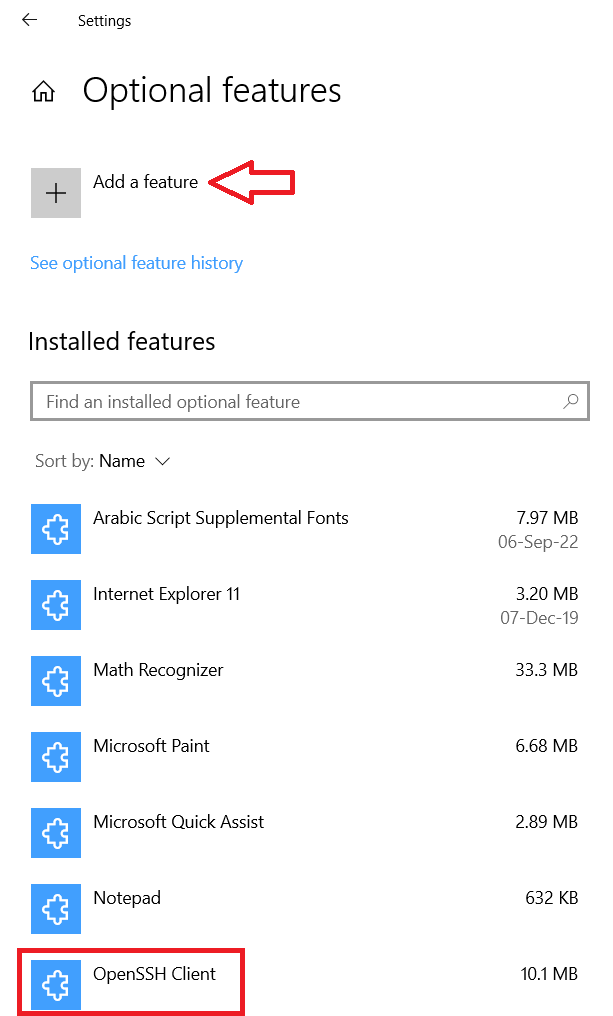Click the 6.68 MB size value
This screenshot has width=613, height=1016.
point(546,746)
